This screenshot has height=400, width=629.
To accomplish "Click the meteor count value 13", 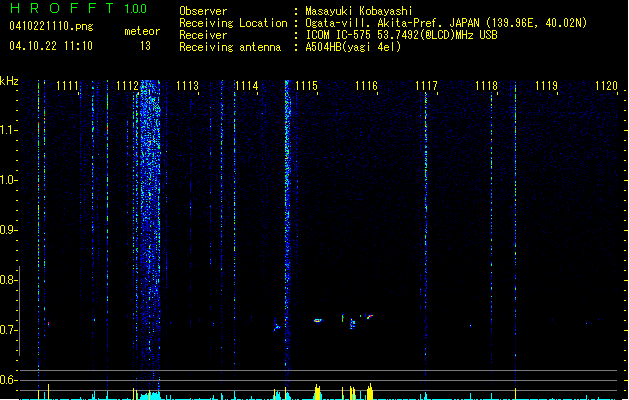I will coord(145,46).
